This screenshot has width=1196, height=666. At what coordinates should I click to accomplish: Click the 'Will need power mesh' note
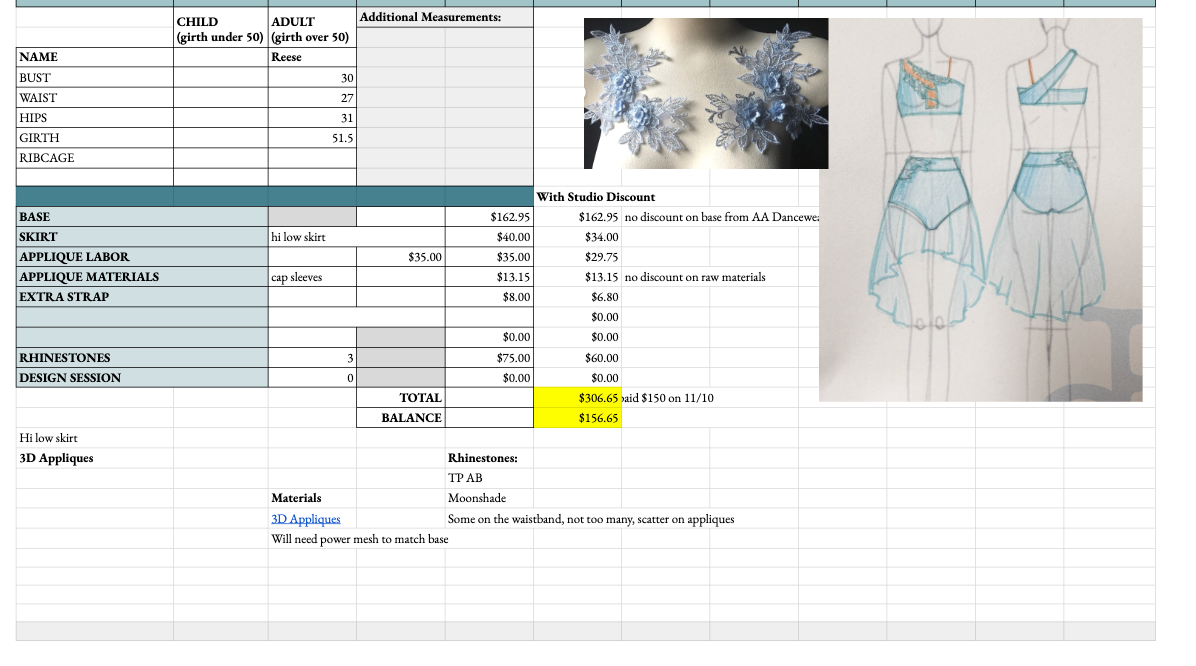tap(360, 539)
